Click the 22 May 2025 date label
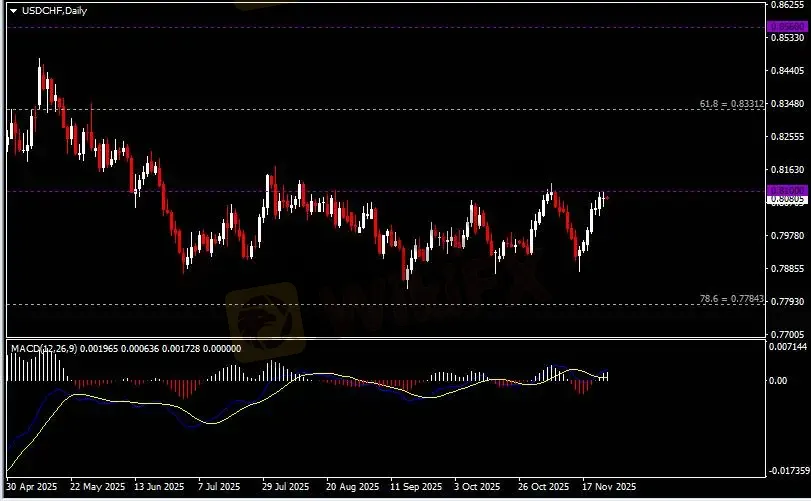The width and height of the screenshot is (811, 501). [x=94, y=487]
